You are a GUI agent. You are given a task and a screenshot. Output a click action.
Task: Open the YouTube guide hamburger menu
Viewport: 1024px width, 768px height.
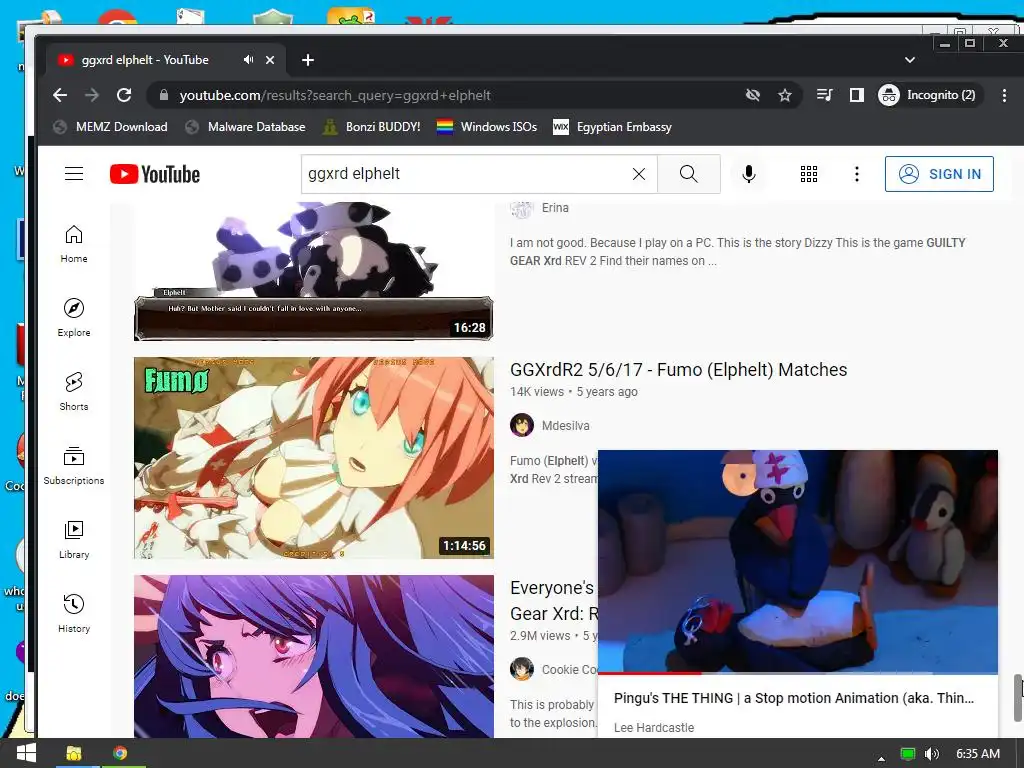tap(74, 174)
